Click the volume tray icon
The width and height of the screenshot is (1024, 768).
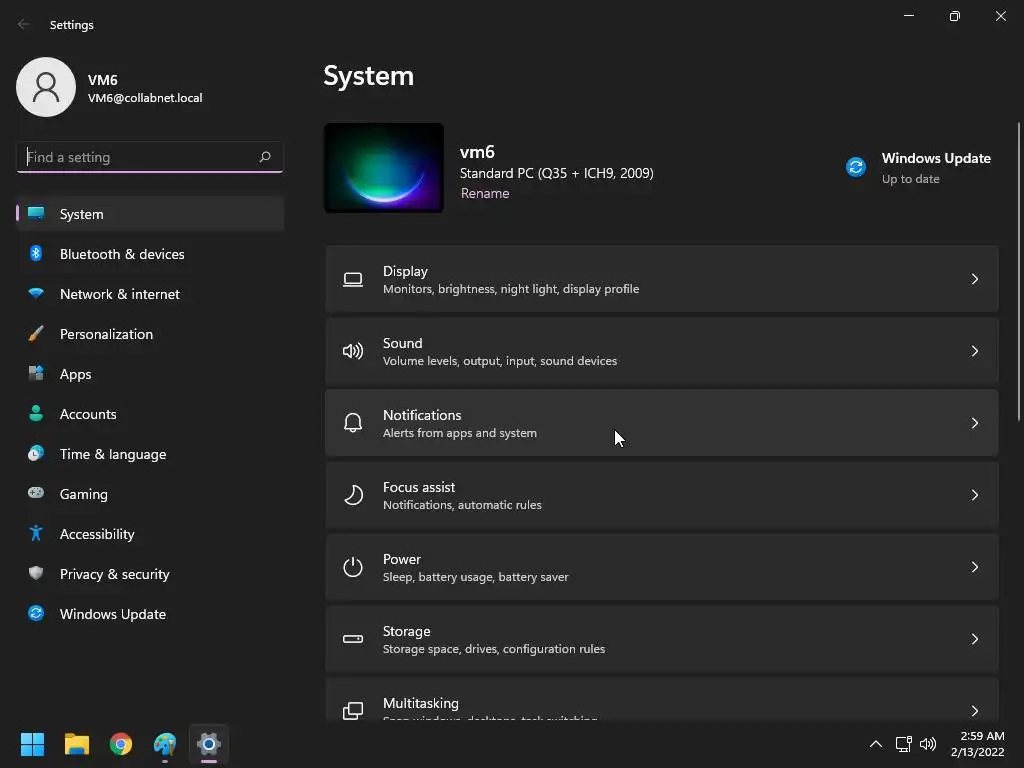927,744
